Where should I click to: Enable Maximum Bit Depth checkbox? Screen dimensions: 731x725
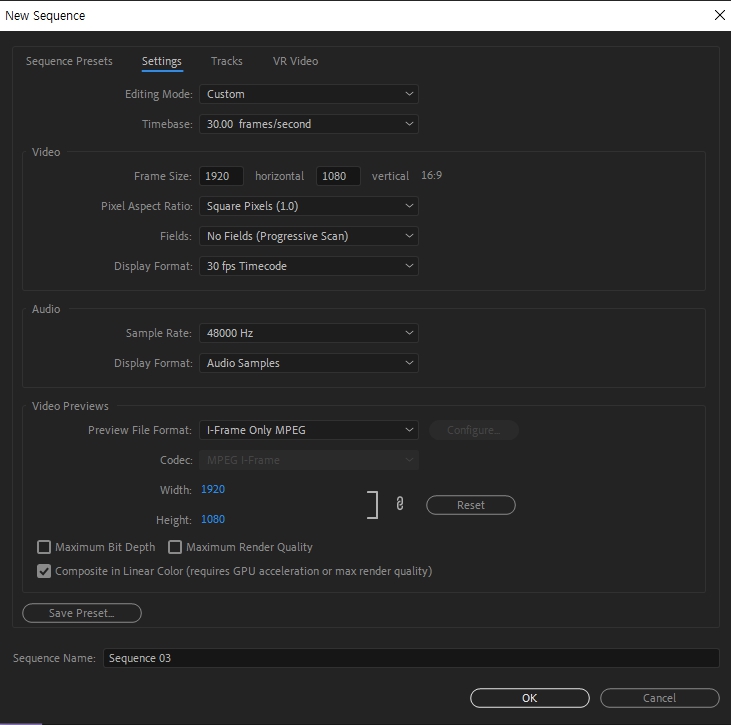tap(44, 547)
